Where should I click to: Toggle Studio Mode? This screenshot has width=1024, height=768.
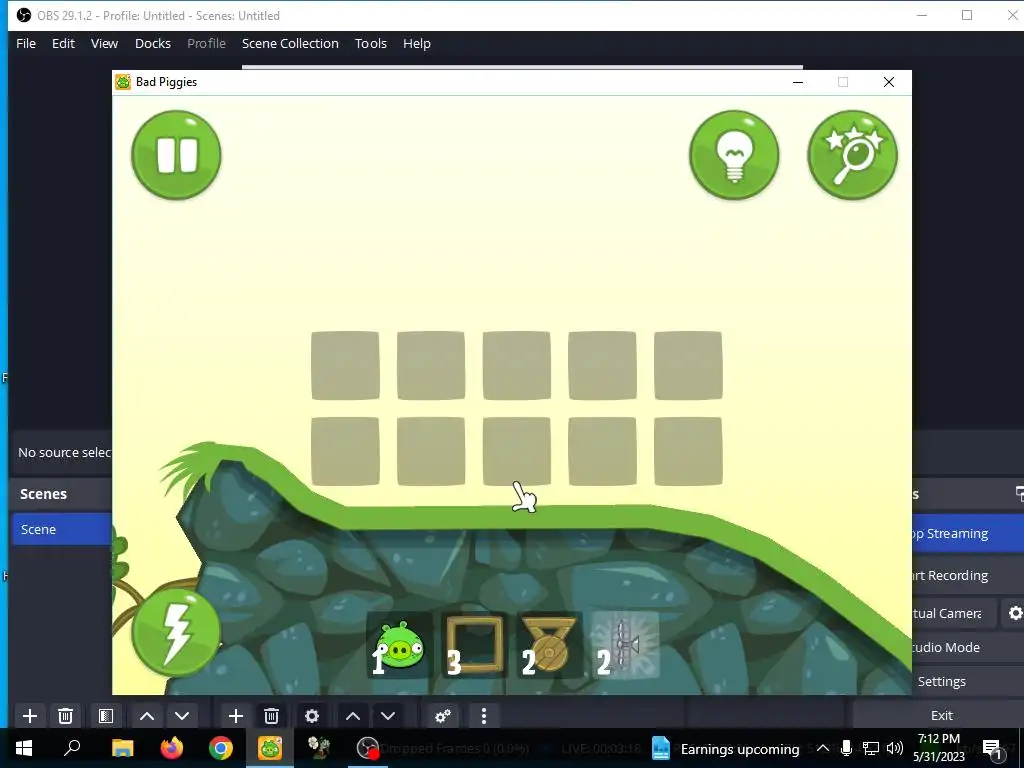pyautogui.click(x=968, y=647)
